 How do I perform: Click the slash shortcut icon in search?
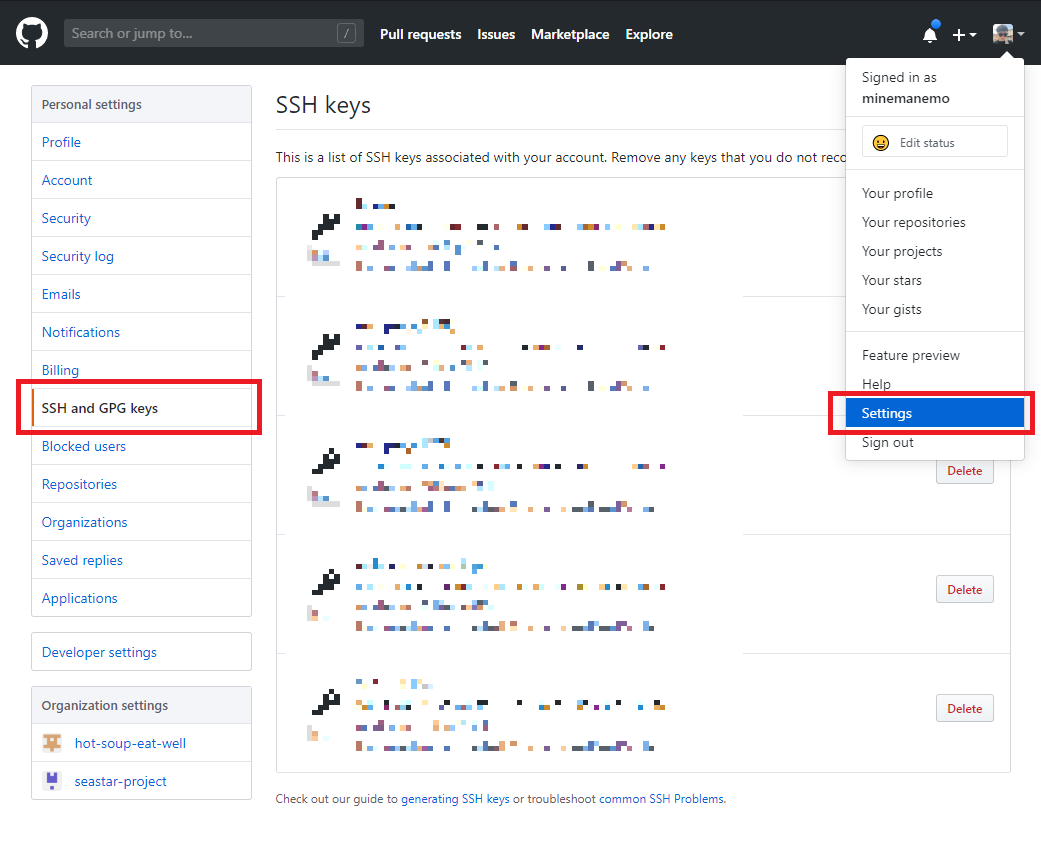(x=346, y=33)
